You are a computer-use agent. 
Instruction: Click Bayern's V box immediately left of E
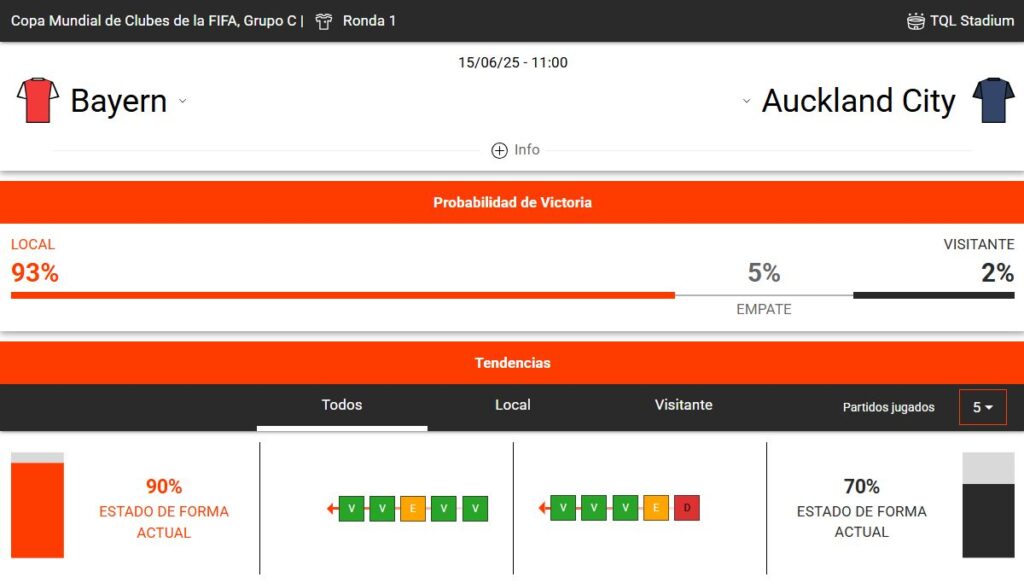click(x=382, y=508)
